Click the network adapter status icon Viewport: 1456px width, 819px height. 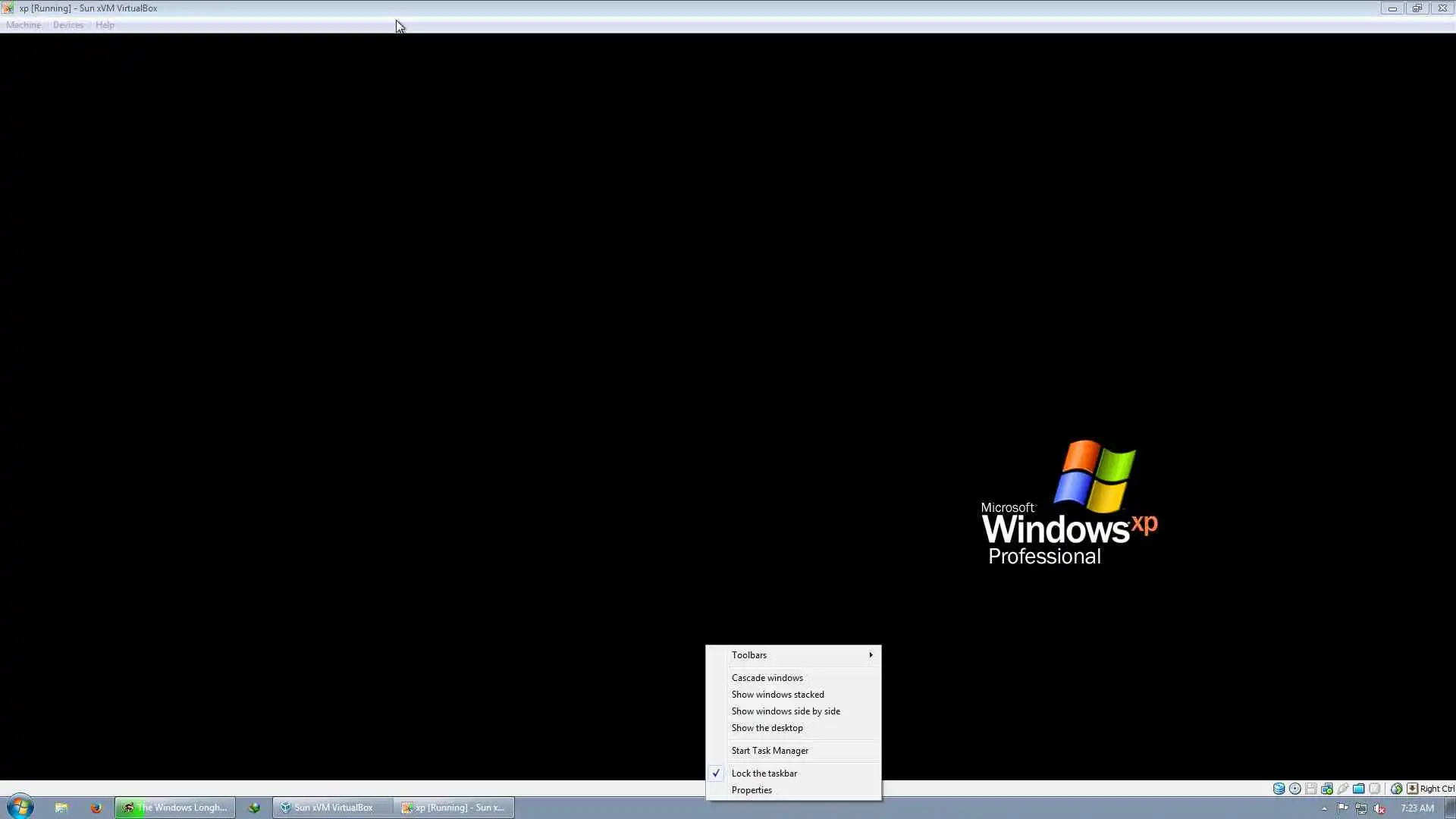(x=1326, y=789)
